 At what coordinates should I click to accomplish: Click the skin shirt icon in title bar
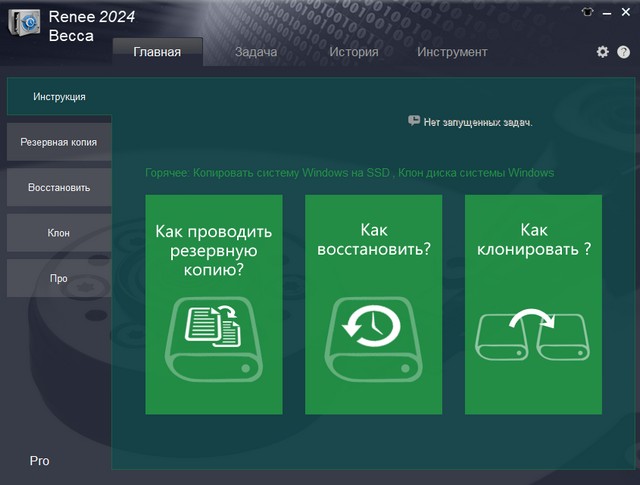587,12
